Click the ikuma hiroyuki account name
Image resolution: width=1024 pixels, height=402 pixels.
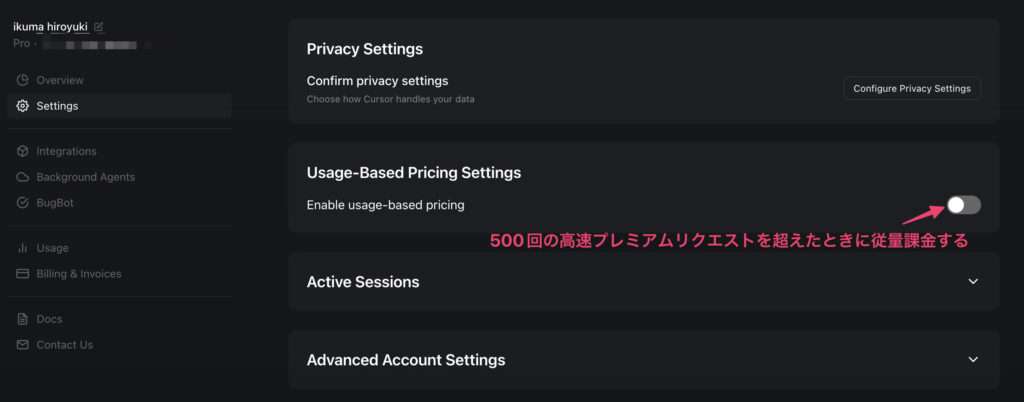(50, 27)
